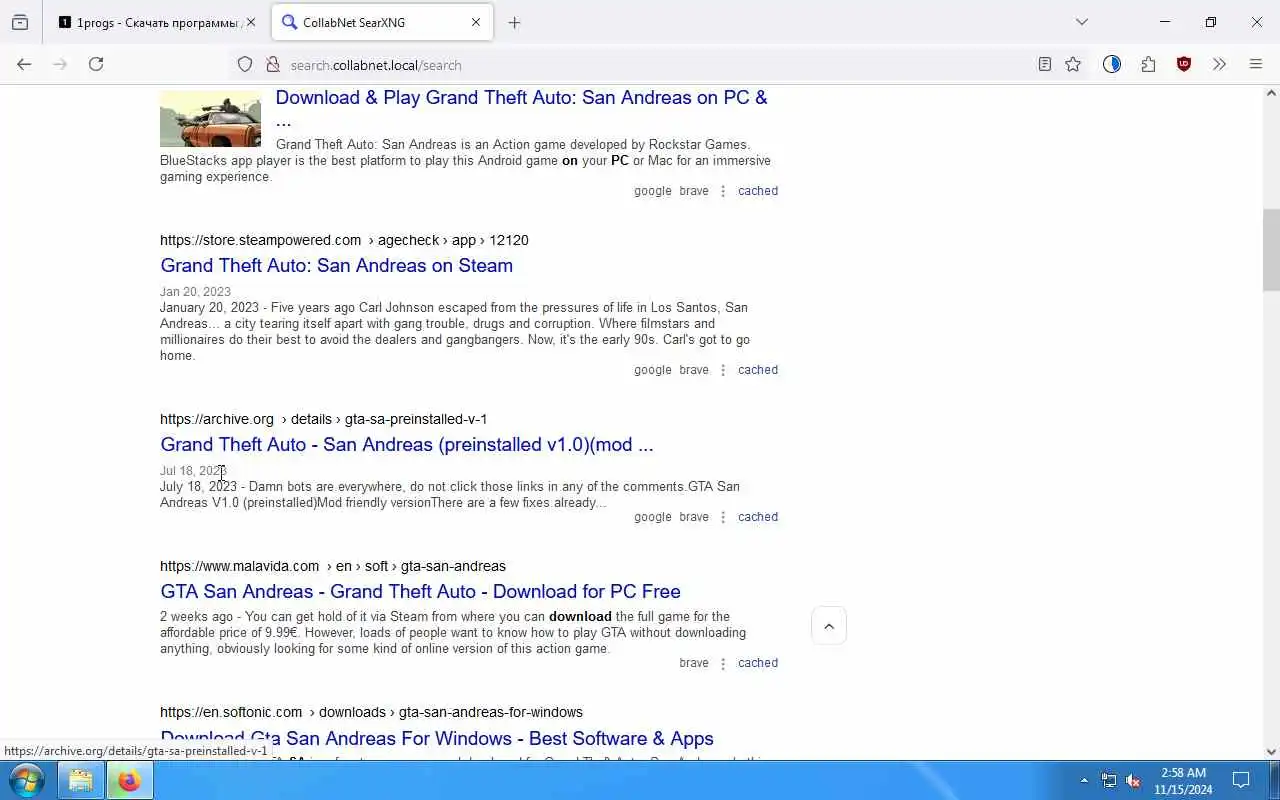Screen dimensions: 1280x800
Task: Click the https://www.malavida.com URL text
Action: coord(239,566)
